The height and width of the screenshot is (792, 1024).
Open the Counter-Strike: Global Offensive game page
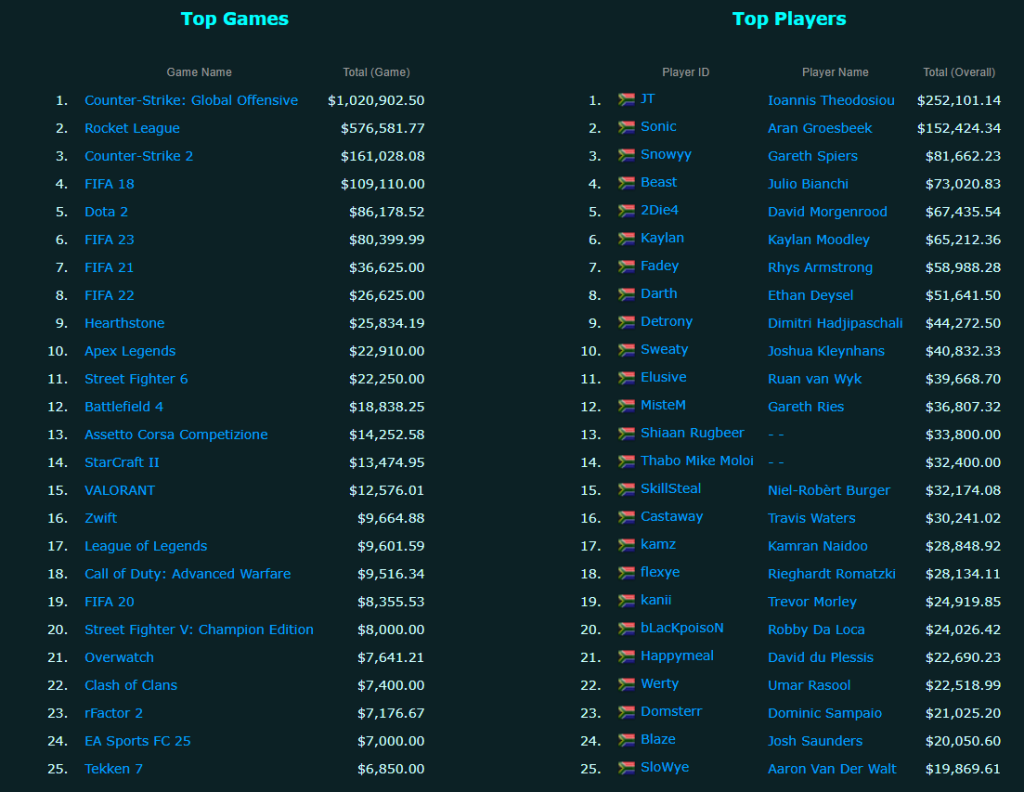coord(191,100)
